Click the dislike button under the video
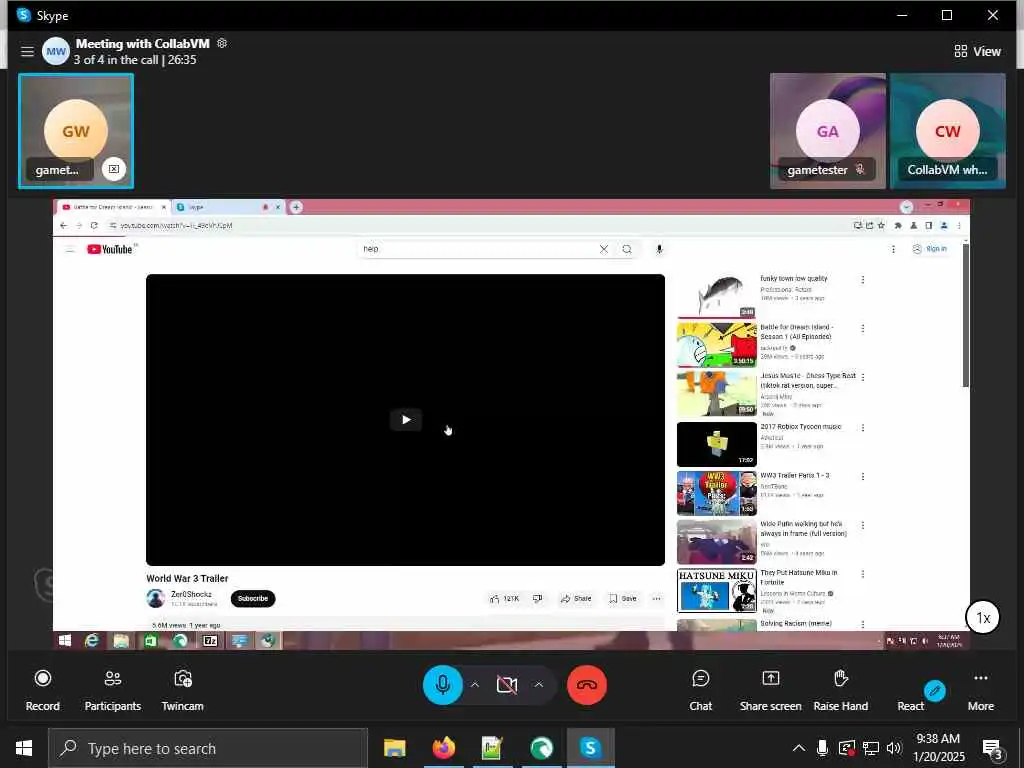The width and height of the screenshot is (1024, 768). pos(537,598)
